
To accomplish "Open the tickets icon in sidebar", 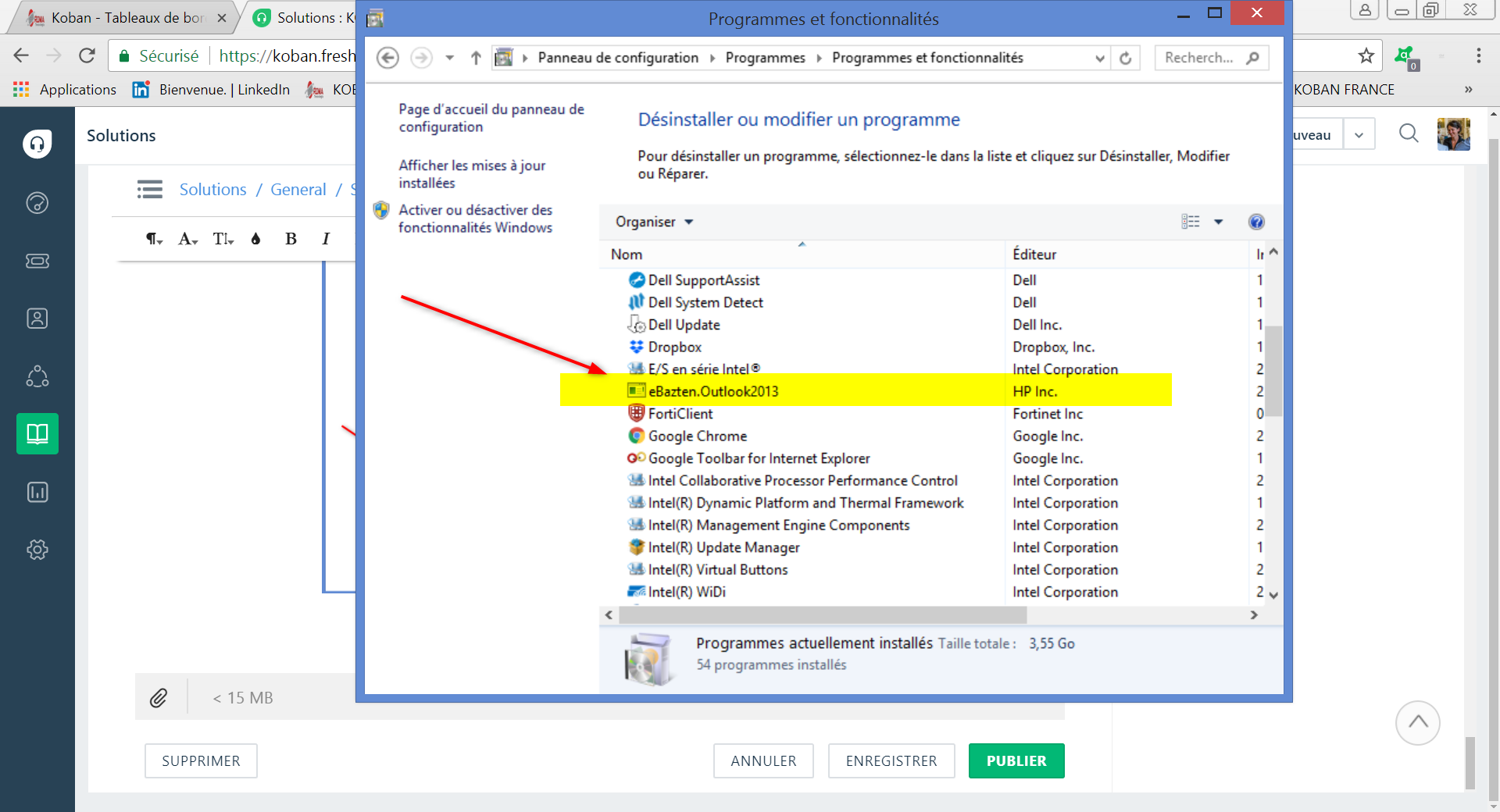I will click(37, 261).
